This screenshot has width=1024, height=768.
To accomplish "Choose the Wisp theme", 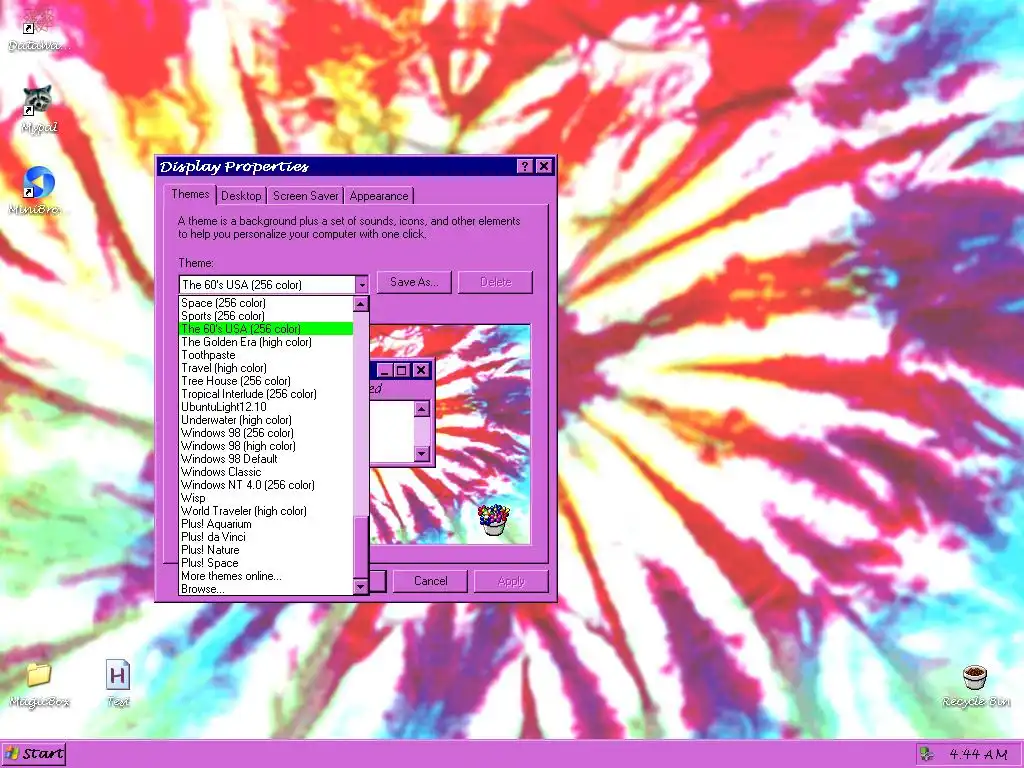I will pos(266,498).
